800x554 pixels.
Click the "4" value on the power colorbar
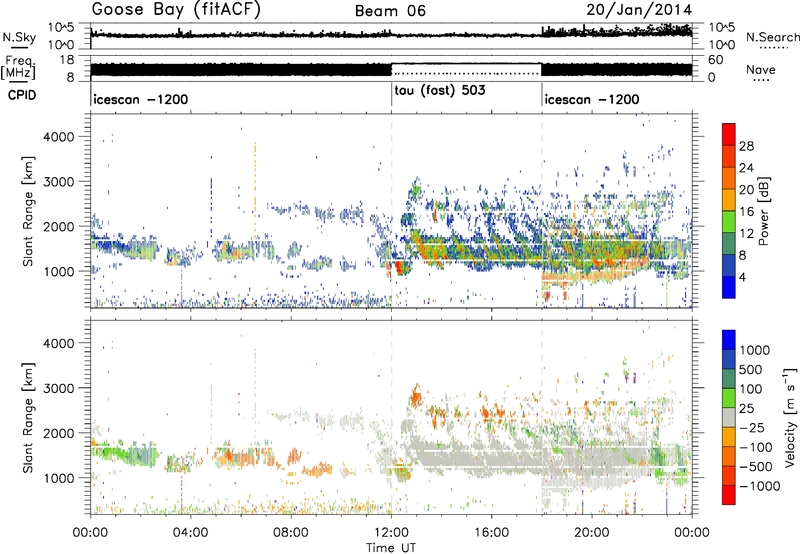coord(743,277)
